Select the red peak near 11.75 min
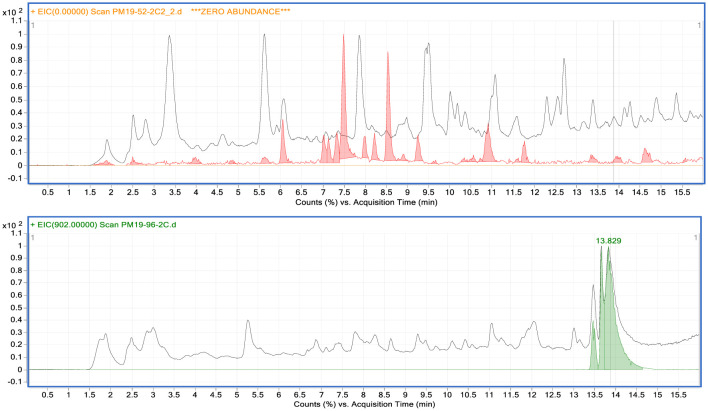The height and width of the screenshot is (411, 708). click(x=524, y=153)
